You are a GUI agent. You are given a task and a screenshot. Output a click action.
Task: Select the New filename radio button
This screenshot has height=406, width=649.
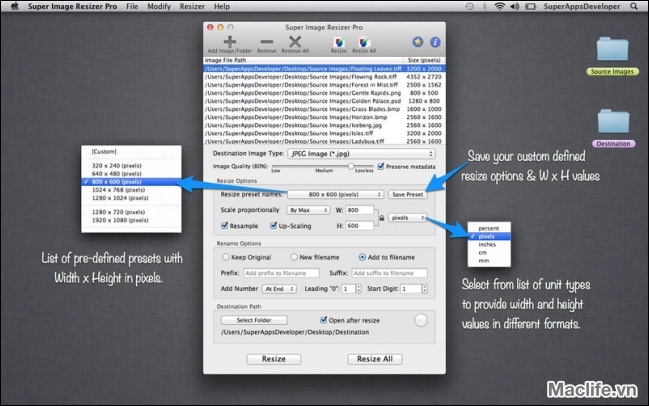click(x=294, y=257)
